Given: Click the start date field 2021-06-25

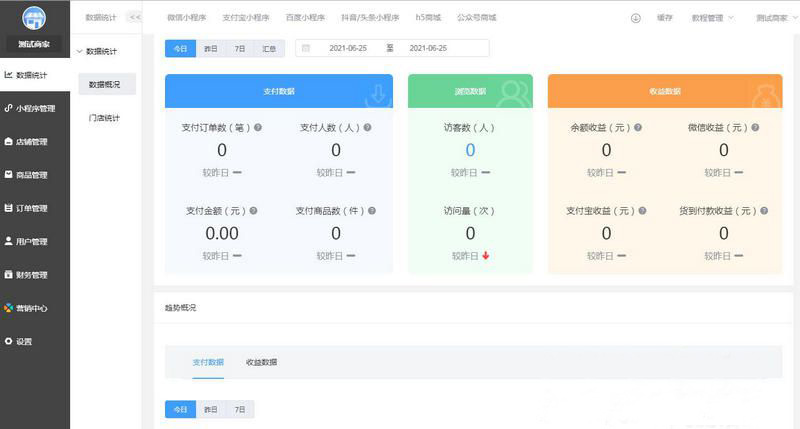Looking at the screenshot, I should (x=350, y=48).
